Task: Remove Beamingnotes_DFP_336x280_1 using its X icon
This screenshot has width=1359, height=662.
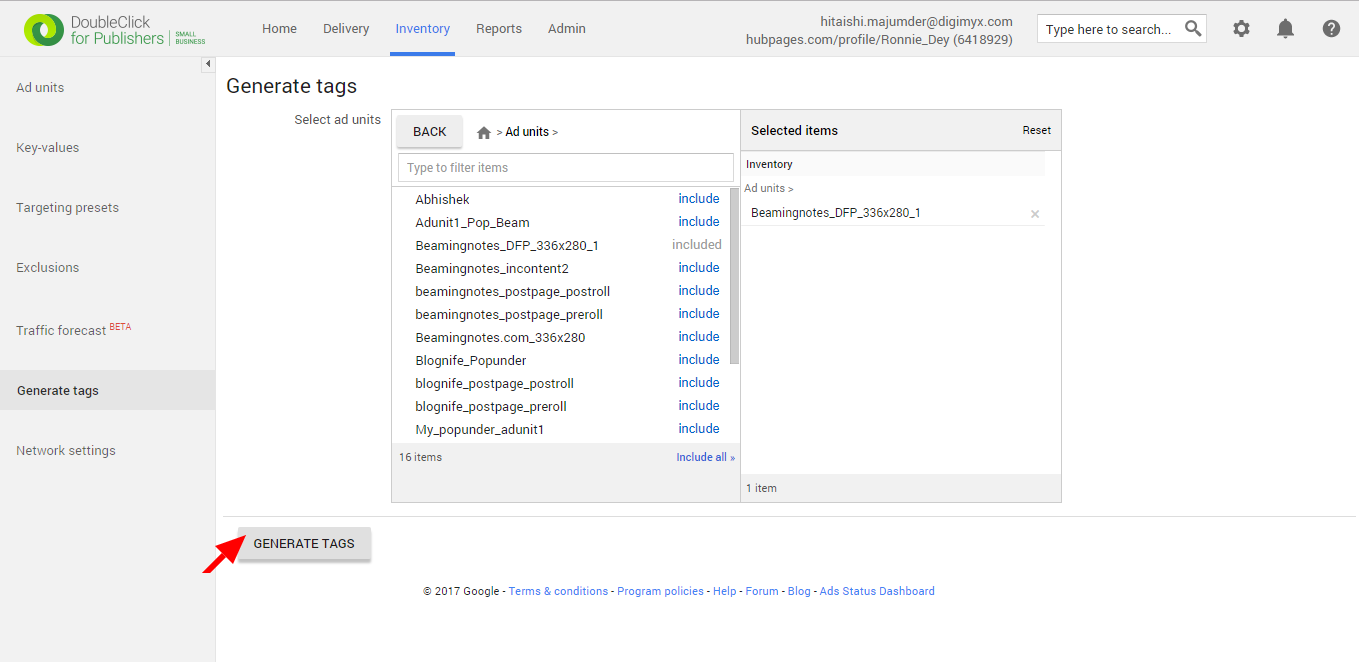Action: point(1035,213)
